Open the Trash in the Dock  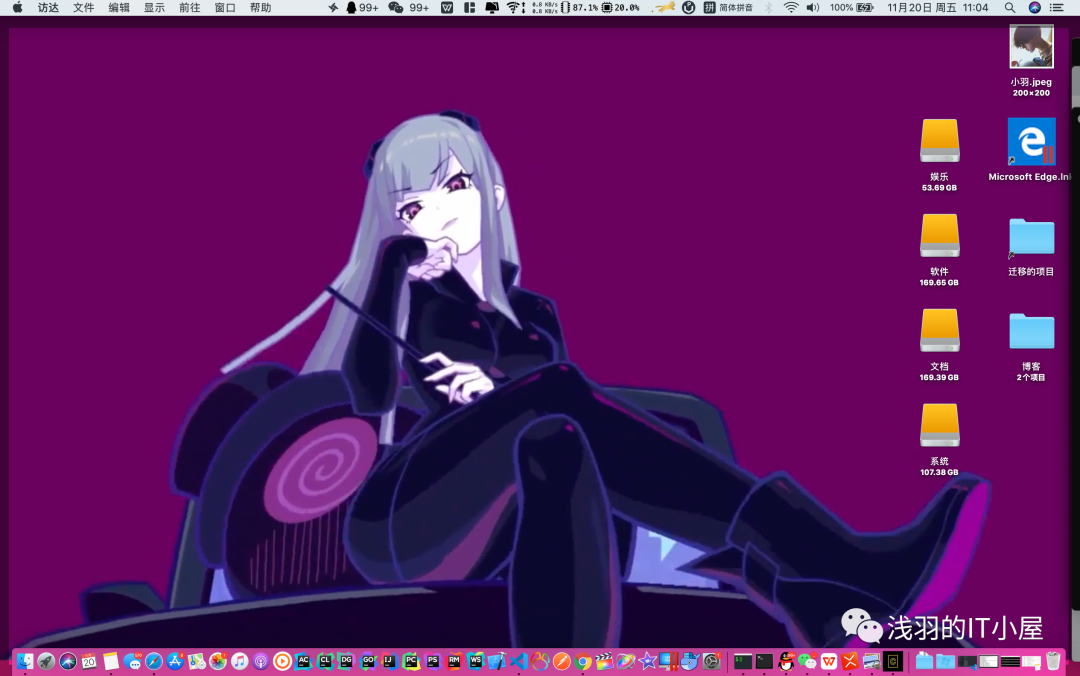[1053, 662]
